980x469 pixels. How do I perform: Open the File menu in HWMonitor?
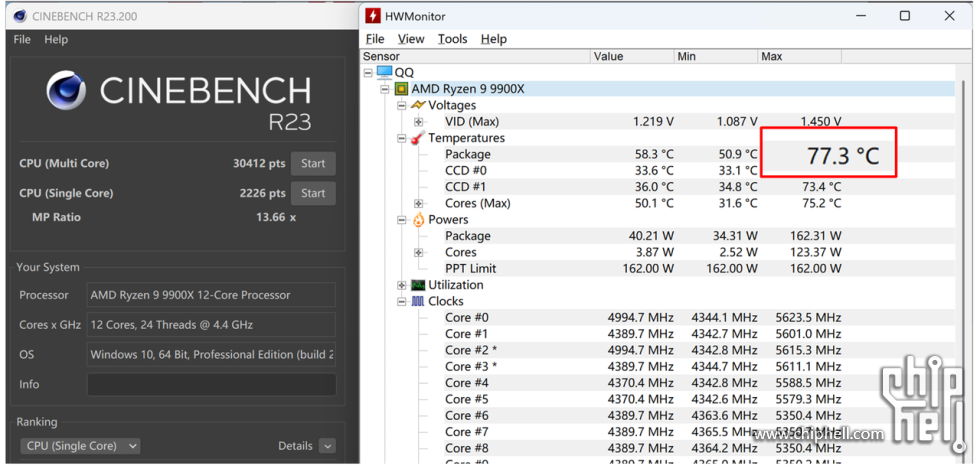click(x=375, y=39)
